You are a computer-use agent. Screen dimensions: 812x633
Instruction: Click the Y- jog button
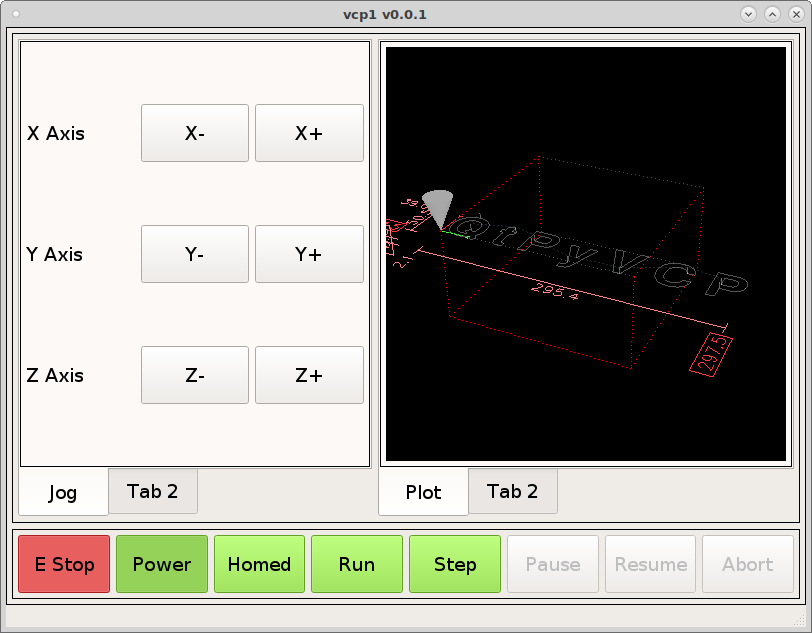coord(195,254)
